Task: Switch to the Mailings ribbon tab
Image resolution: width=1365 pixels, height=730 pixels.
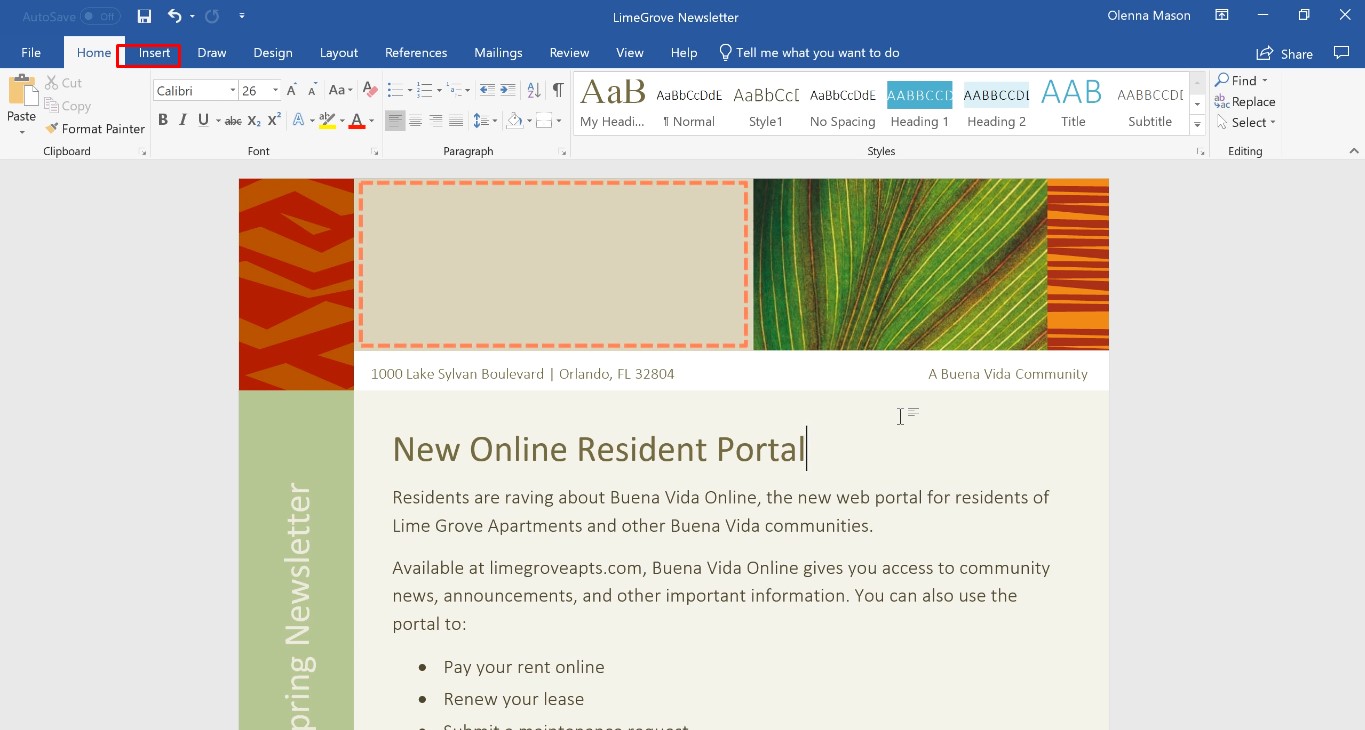Action: 498,52
